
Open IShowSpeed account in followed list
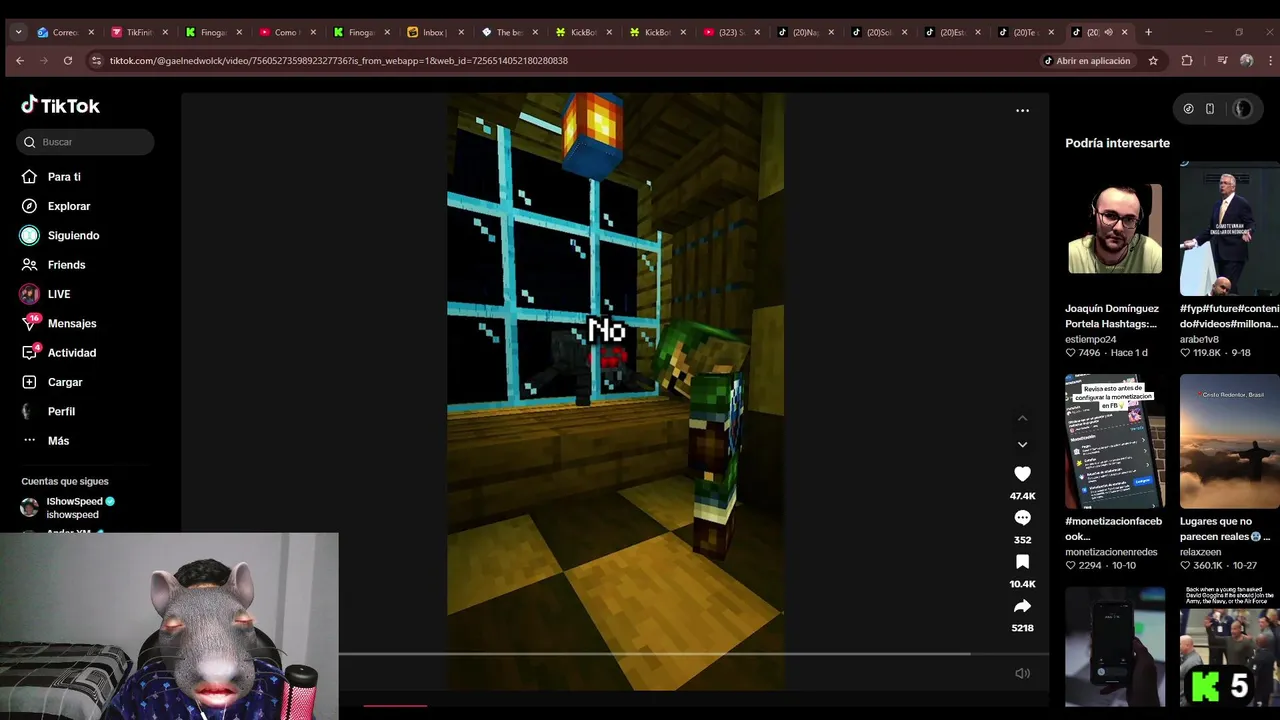[x=80, y=508]
